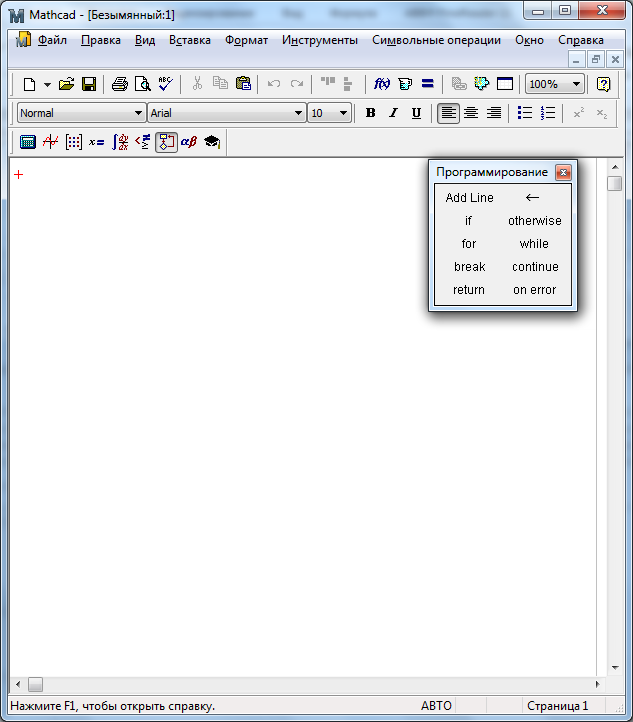The height and width of the screenshot is (722, 633).
Task: Open the Resource Center window icon
Action: tap(505, 84)
